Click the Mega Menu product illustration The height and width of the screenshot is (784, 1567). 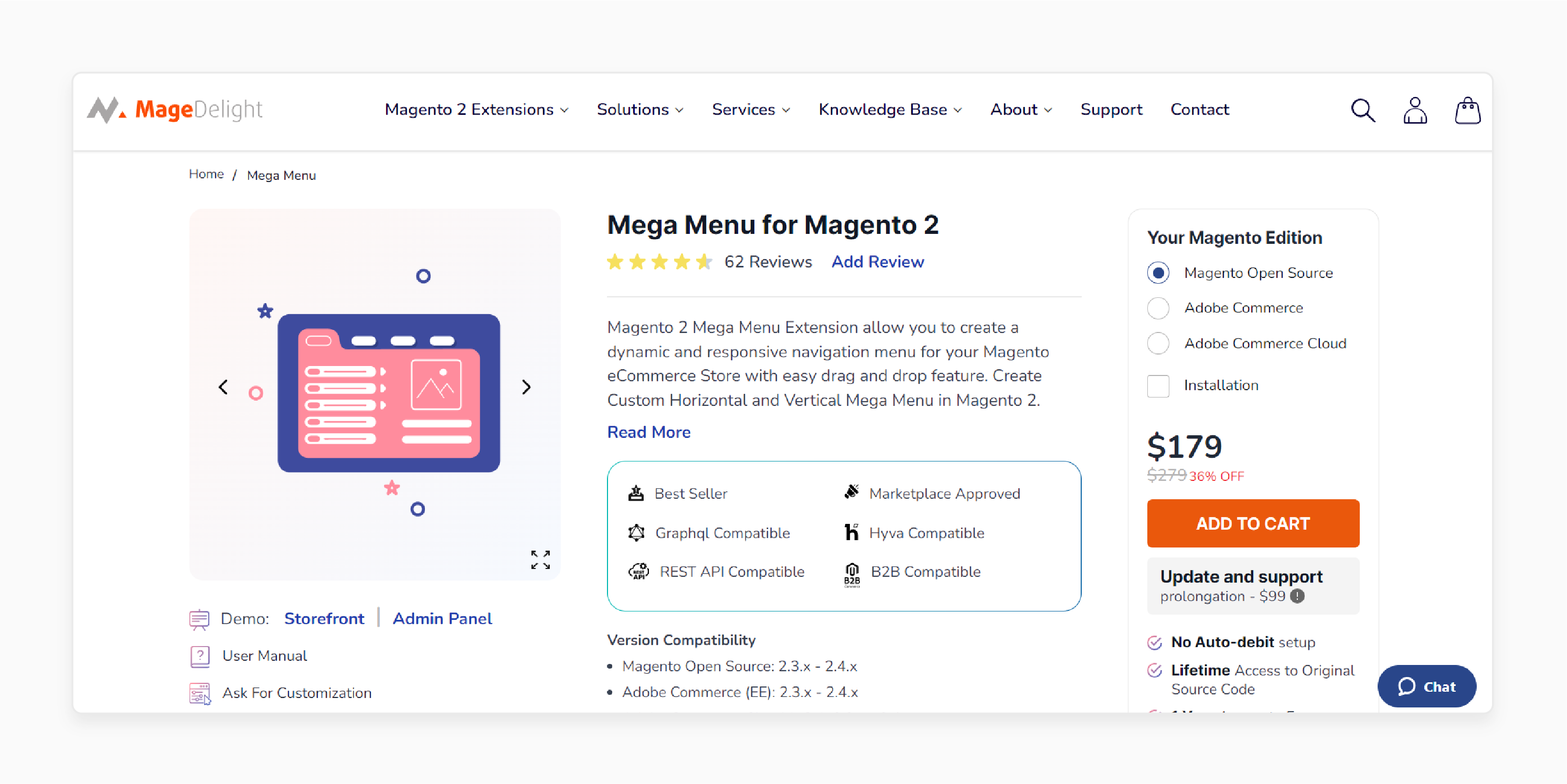[389, 393]
